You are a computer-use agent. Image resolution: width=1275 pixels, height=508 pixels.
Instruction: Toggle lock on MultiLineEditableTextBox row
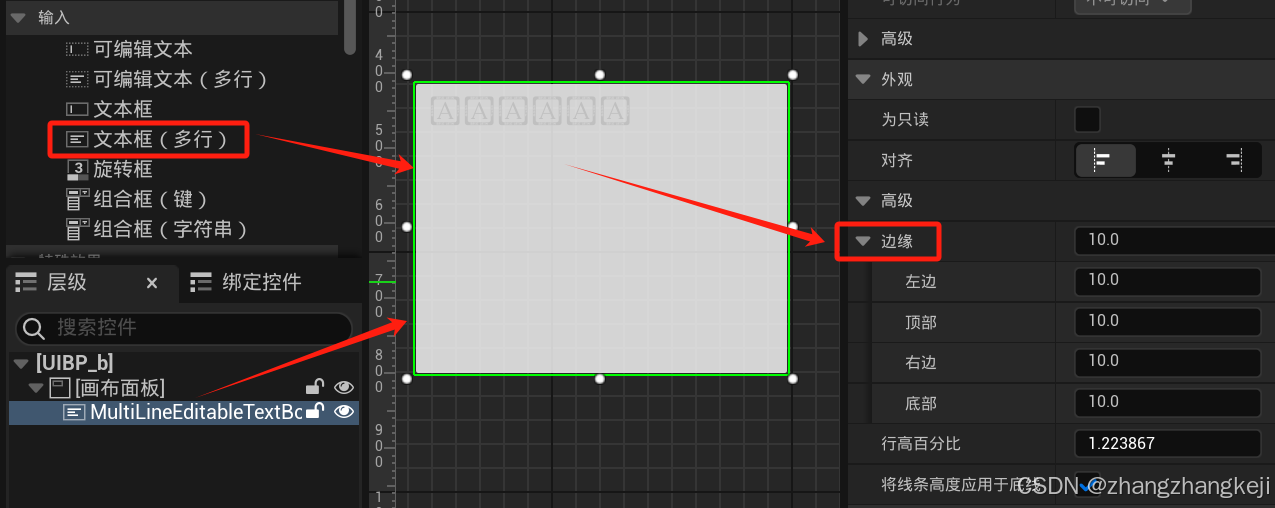[x=314, y=411]
